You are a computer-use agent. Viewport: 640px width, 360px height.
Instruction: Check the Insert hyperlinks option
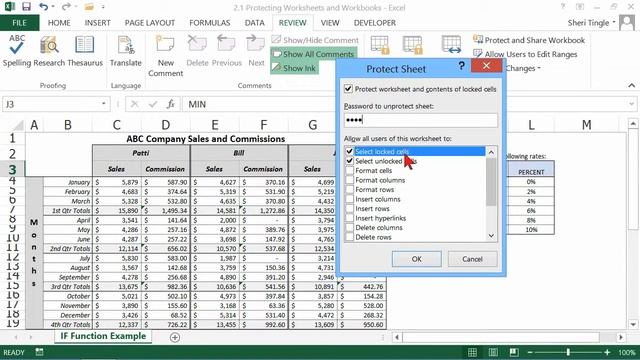(x=349, y=218)
